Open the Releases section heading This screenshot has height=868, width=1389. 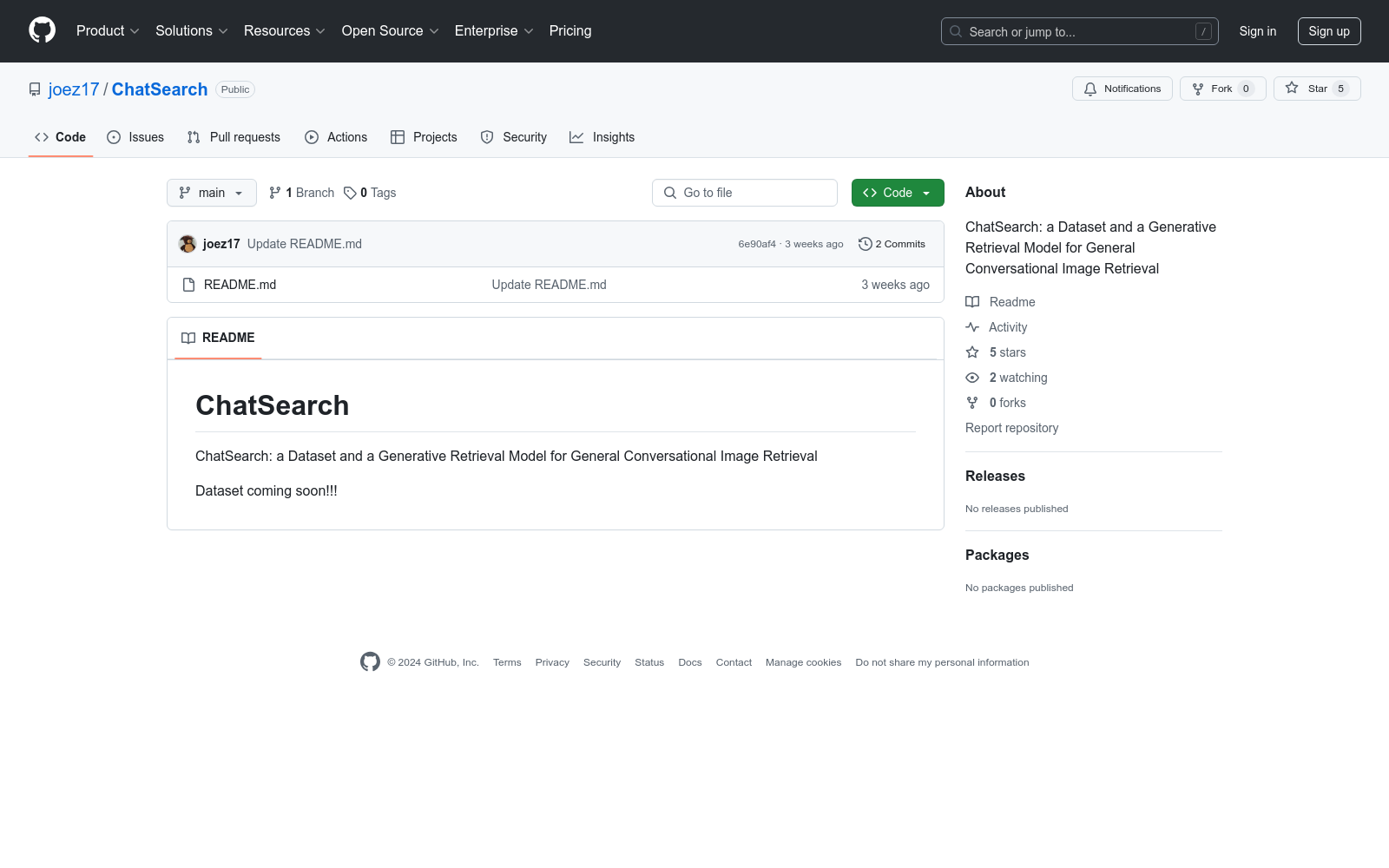click(x=995, y=476)
